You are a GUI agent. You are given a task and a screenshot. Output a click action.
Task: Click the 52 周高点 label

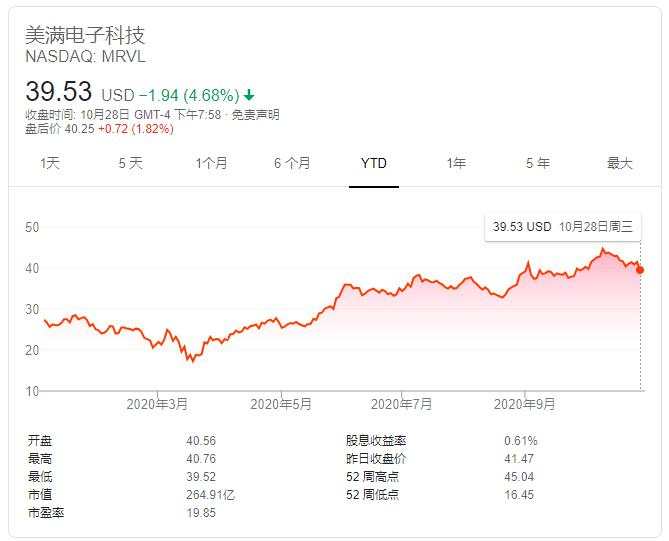(372, 477)
